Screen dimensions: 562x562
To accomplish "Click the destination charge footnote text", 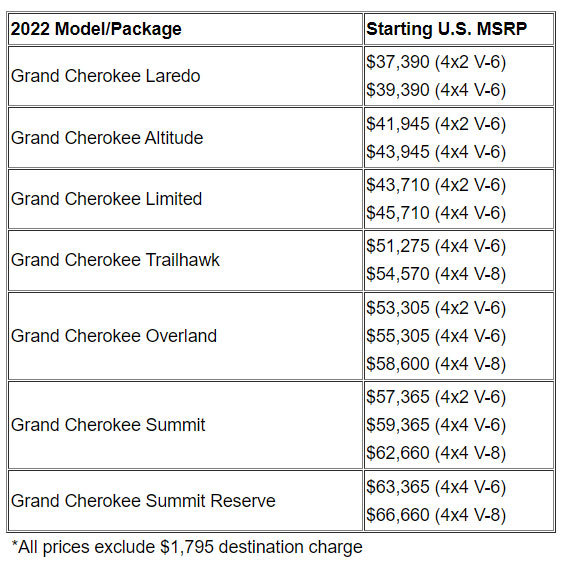I will (x=187, y=547).
